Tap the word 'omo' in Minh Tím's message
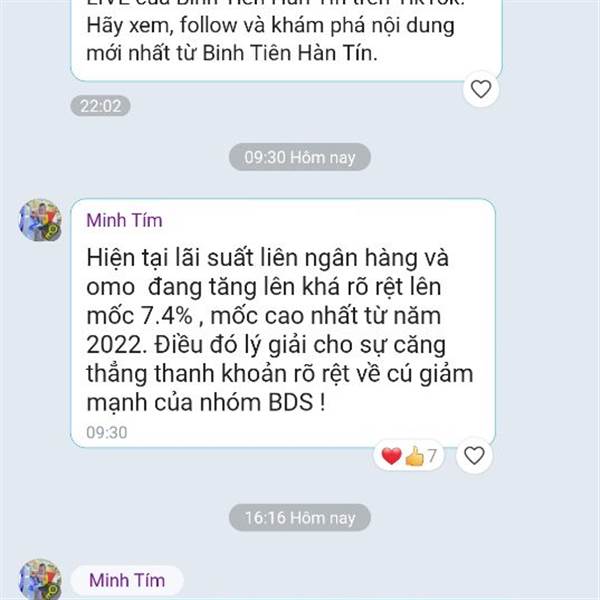Viewport: 600px width, 600px height. [x=111, y=287]
